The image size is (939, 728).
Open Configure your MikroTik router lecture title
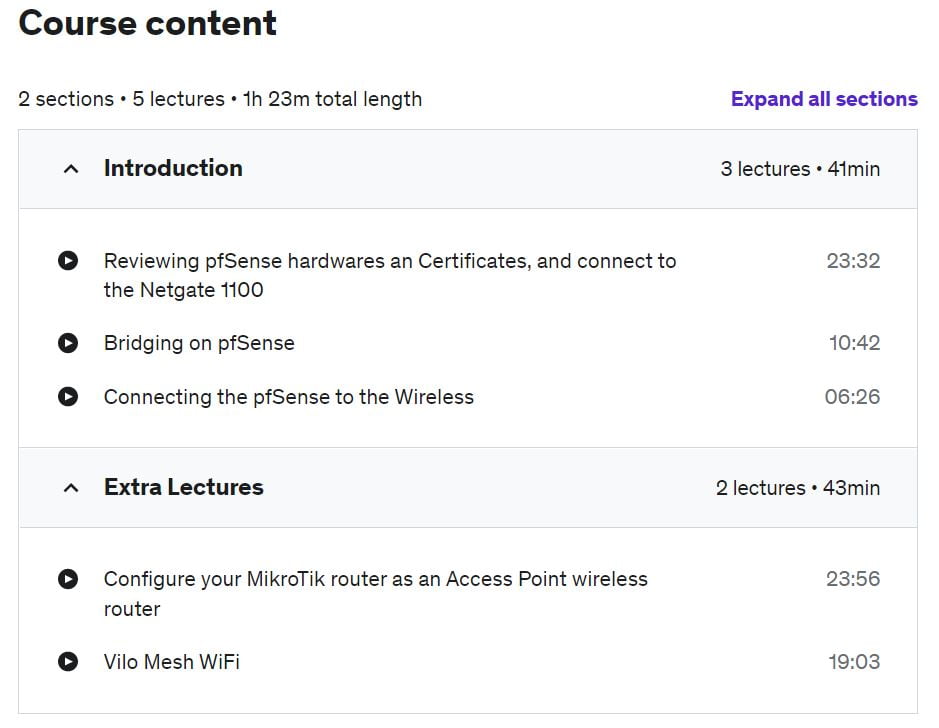pyautogui.click(x=375, y=594)
